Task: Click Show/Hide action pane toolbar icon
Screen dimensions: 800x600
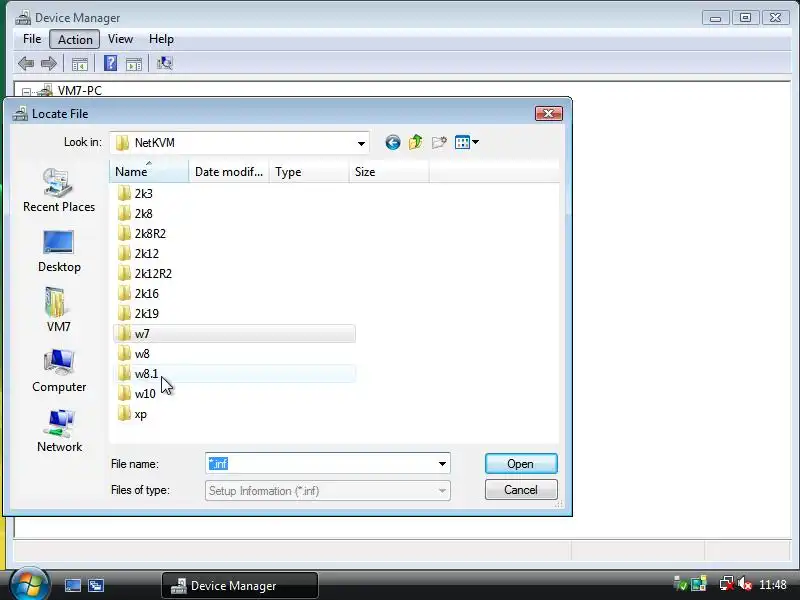Action: pyautogui.click(x=134, y=64)
